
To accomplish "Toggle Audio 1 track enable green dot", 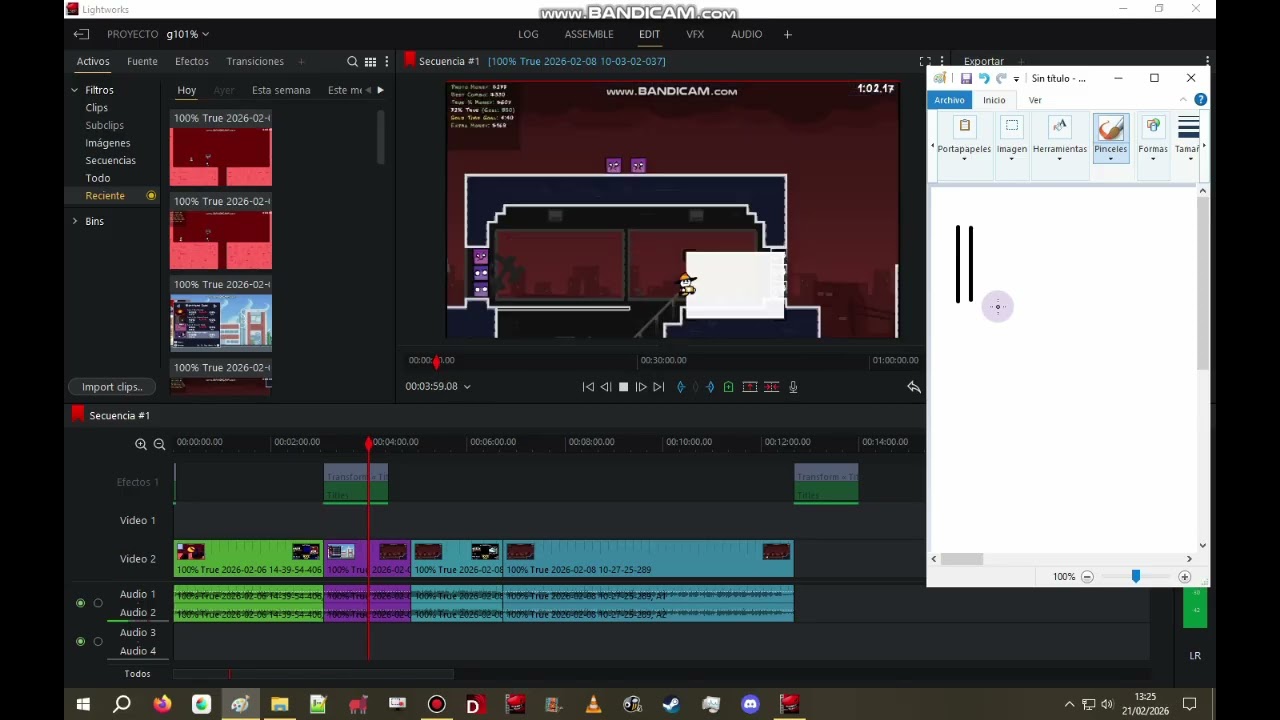I will pyautogui.click(x=81, y=603).
